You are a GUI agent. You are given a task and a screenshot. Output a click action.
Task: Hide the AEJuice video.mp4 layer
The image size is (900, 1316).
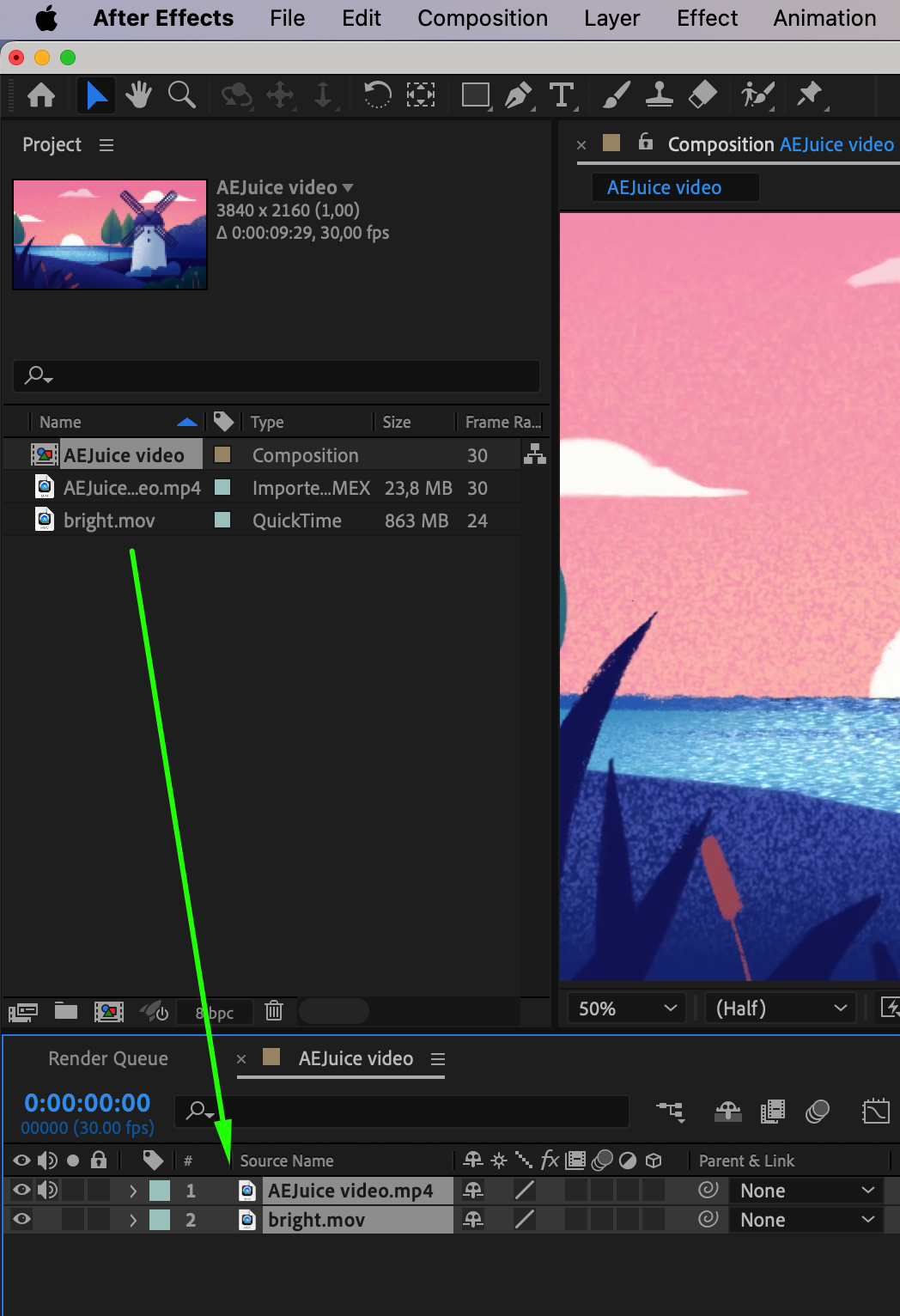(x=22, y=1190)
